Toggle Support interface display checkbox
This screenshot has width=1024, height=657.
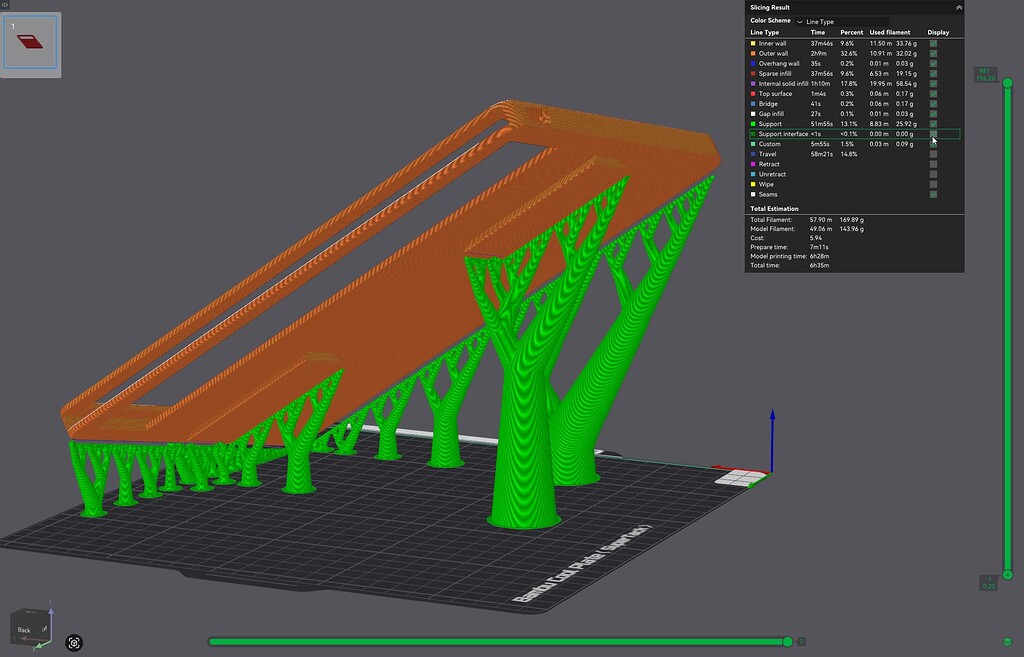933,134
